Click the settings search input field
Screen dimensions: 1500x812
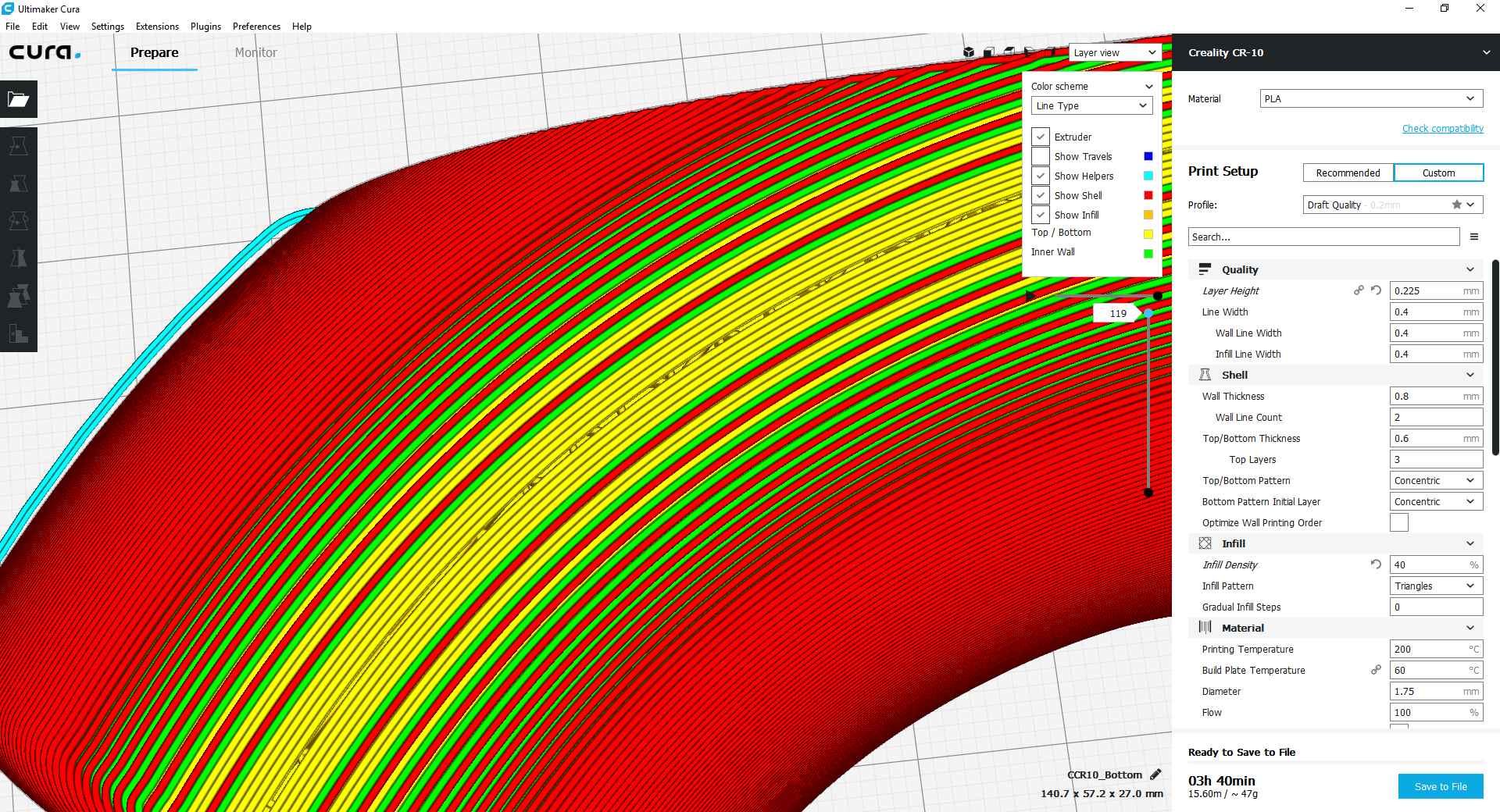(x=1323, y=237)
